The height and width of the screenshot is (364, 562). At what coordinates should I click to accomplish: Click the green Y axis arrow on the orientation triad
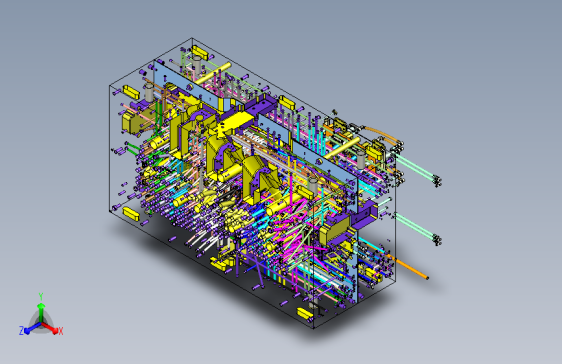(x=41, y=312)
